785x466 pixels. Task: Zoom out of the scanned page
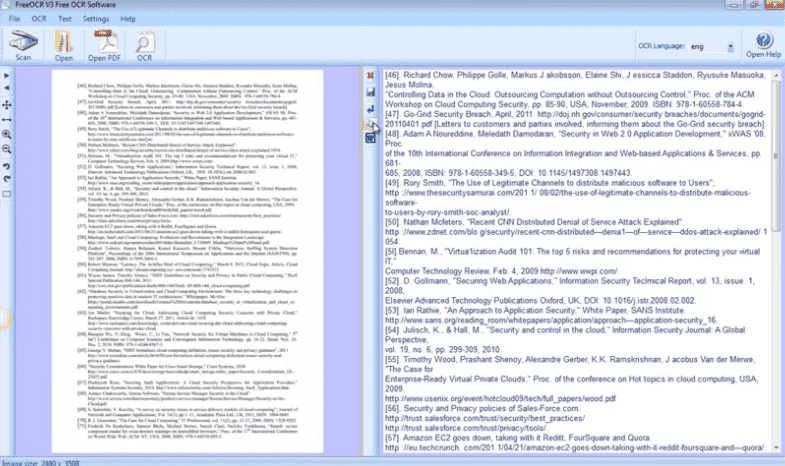pyautogui.click(x=7, y=149)
